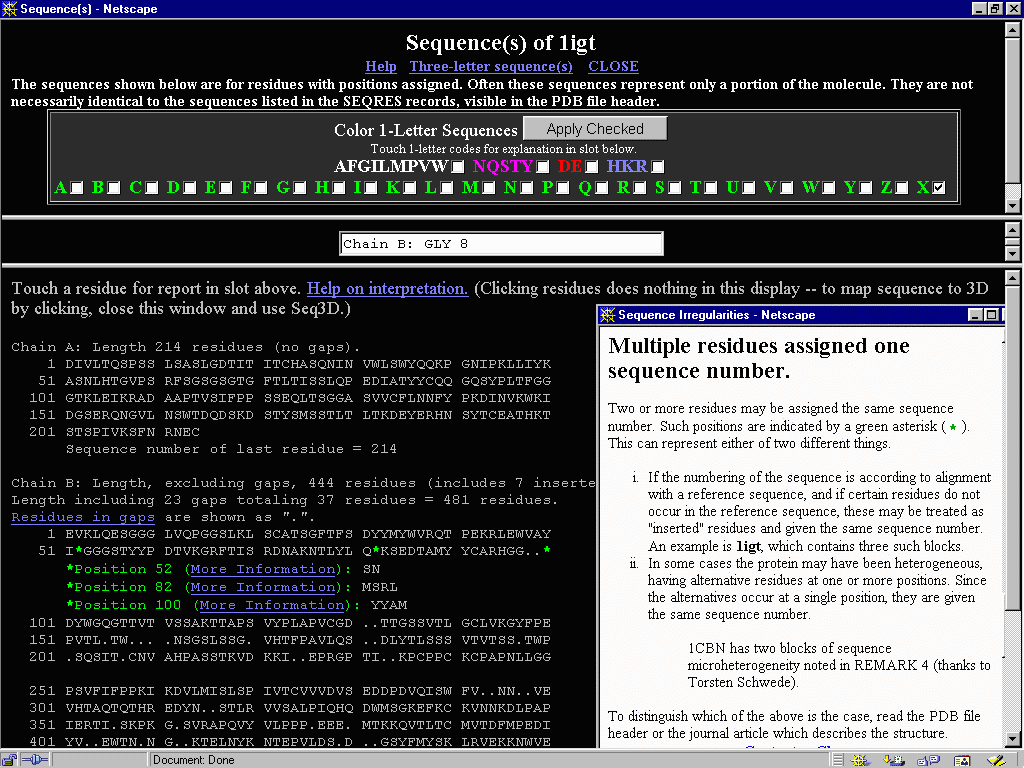This screenshot has width=1024, height=768.
Task: Enable the NQSTY residue group checkbox
Action: tap(543, 167)
